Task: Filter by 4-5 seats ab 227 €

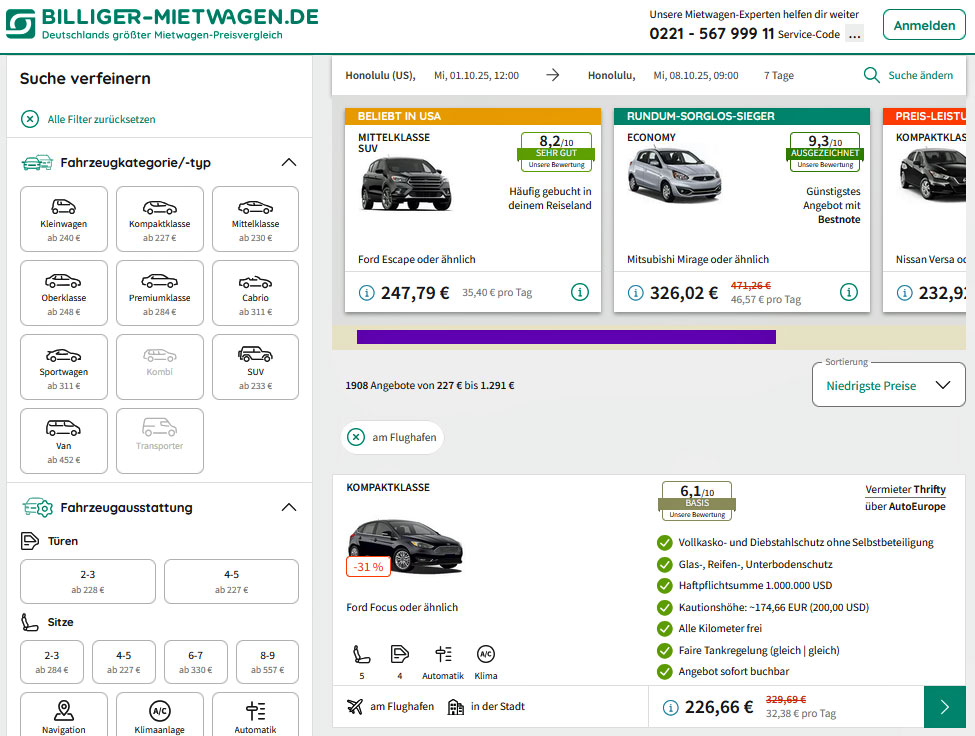Action: coord(124,662)
